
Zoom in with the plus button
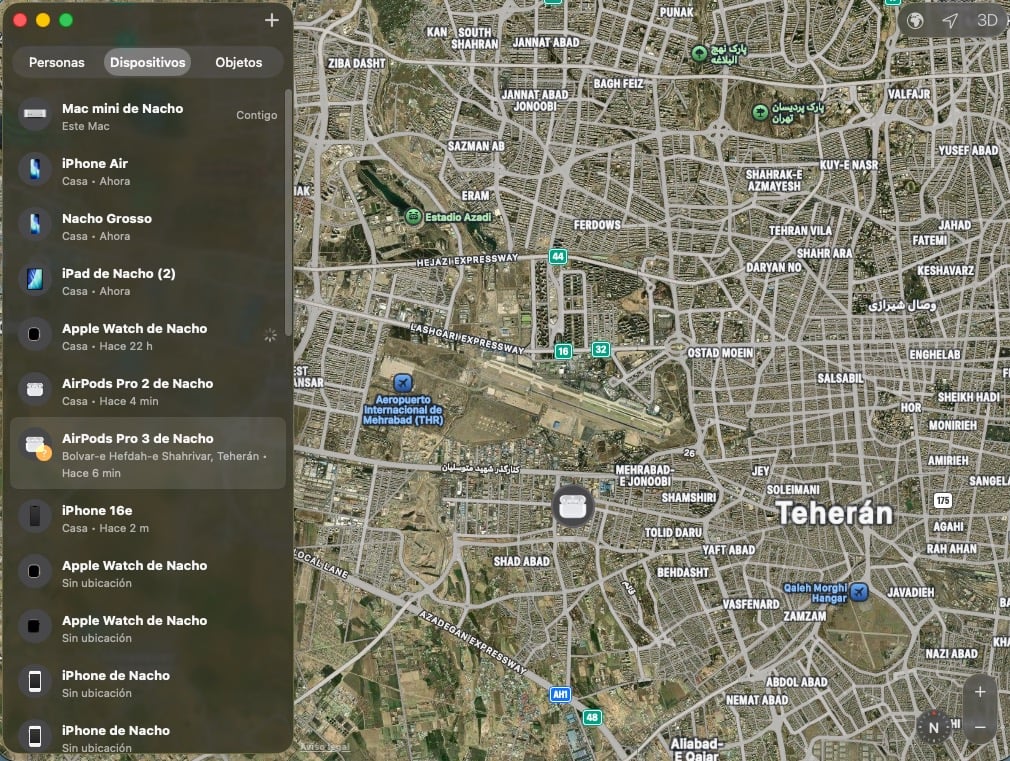(980, 692)
